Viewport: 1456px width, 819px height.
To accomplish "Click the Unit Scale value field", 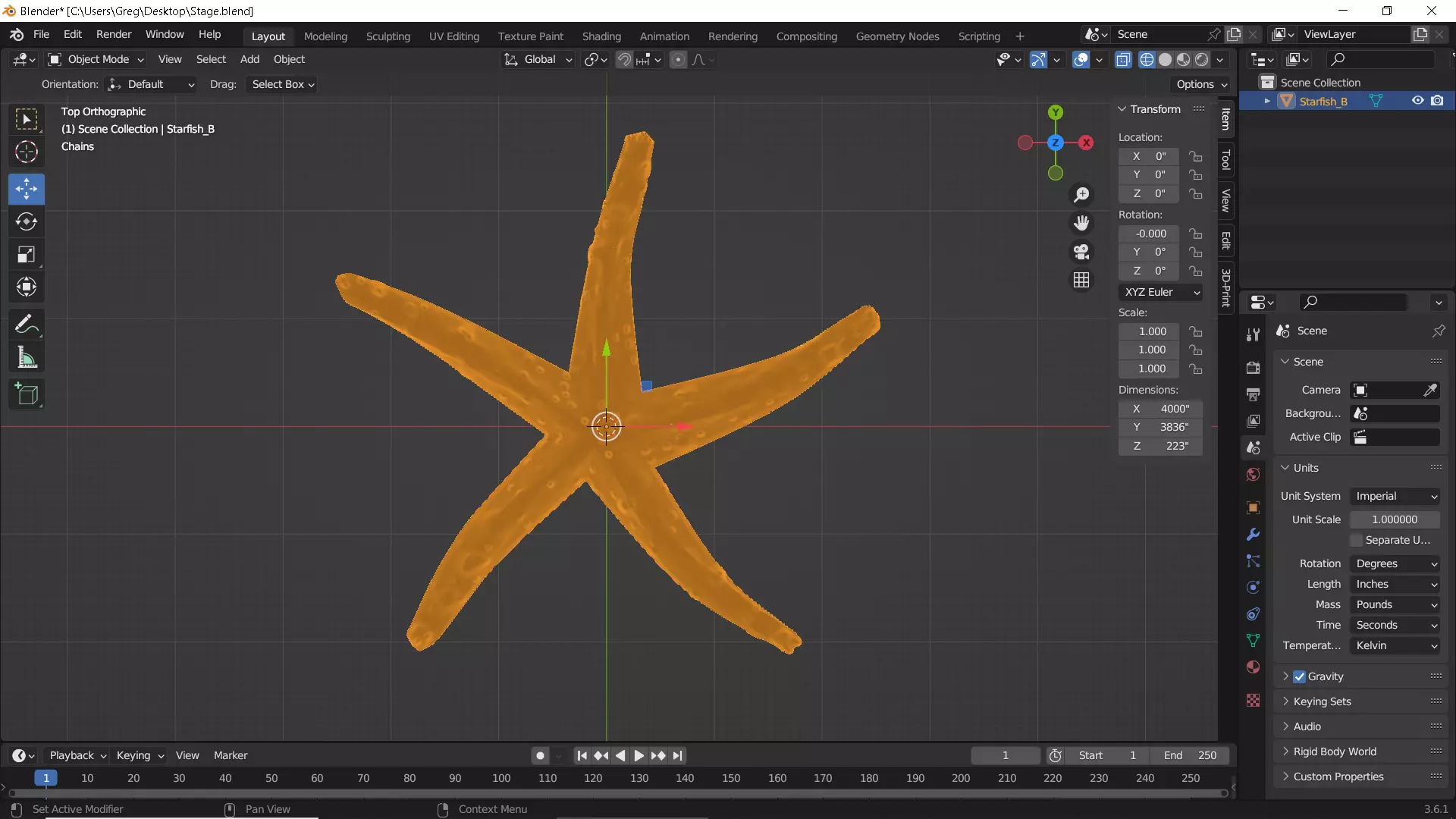I will click(1394, 519).
